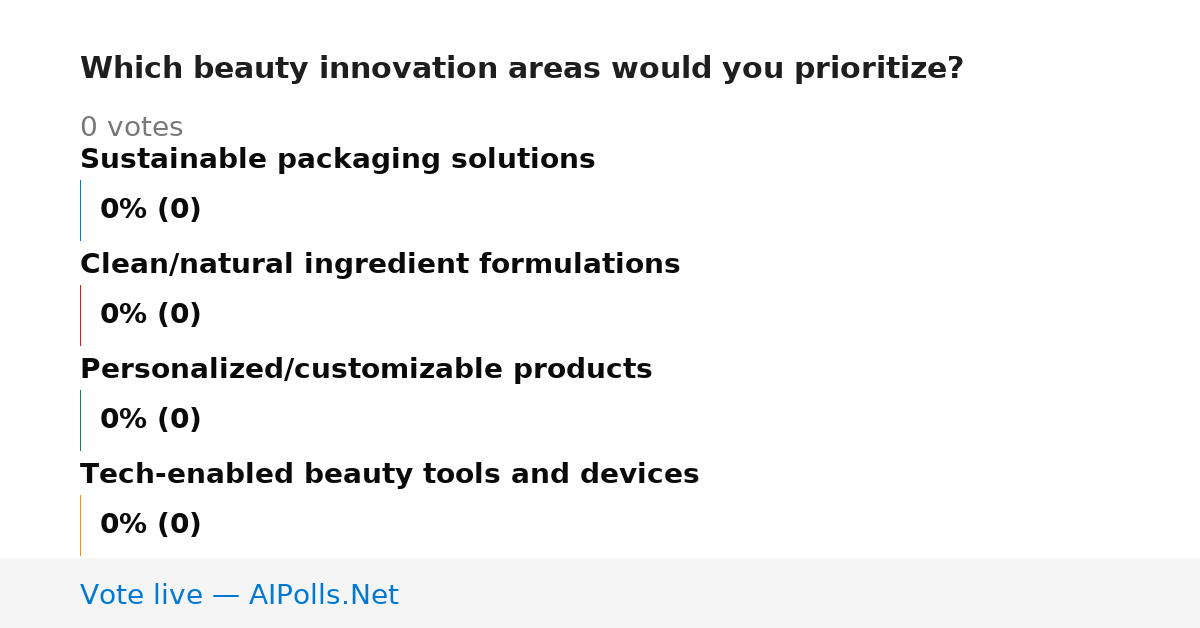The image size is (1200, 628).
Task: Click the gray footer banner area
Action: pos(600,593)
